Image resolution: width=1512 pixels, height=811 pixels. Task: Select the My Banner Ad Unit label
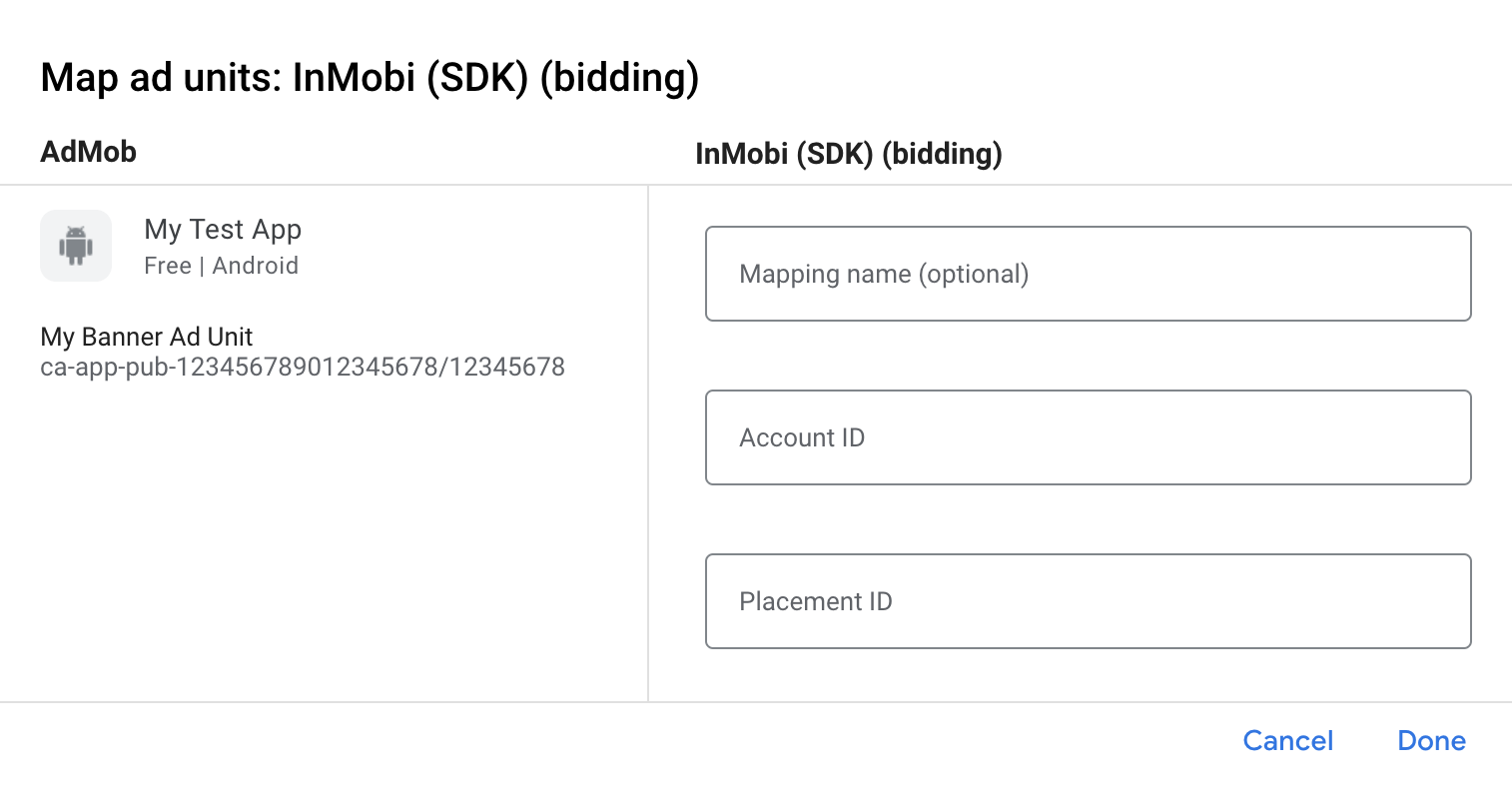[147, 337]
